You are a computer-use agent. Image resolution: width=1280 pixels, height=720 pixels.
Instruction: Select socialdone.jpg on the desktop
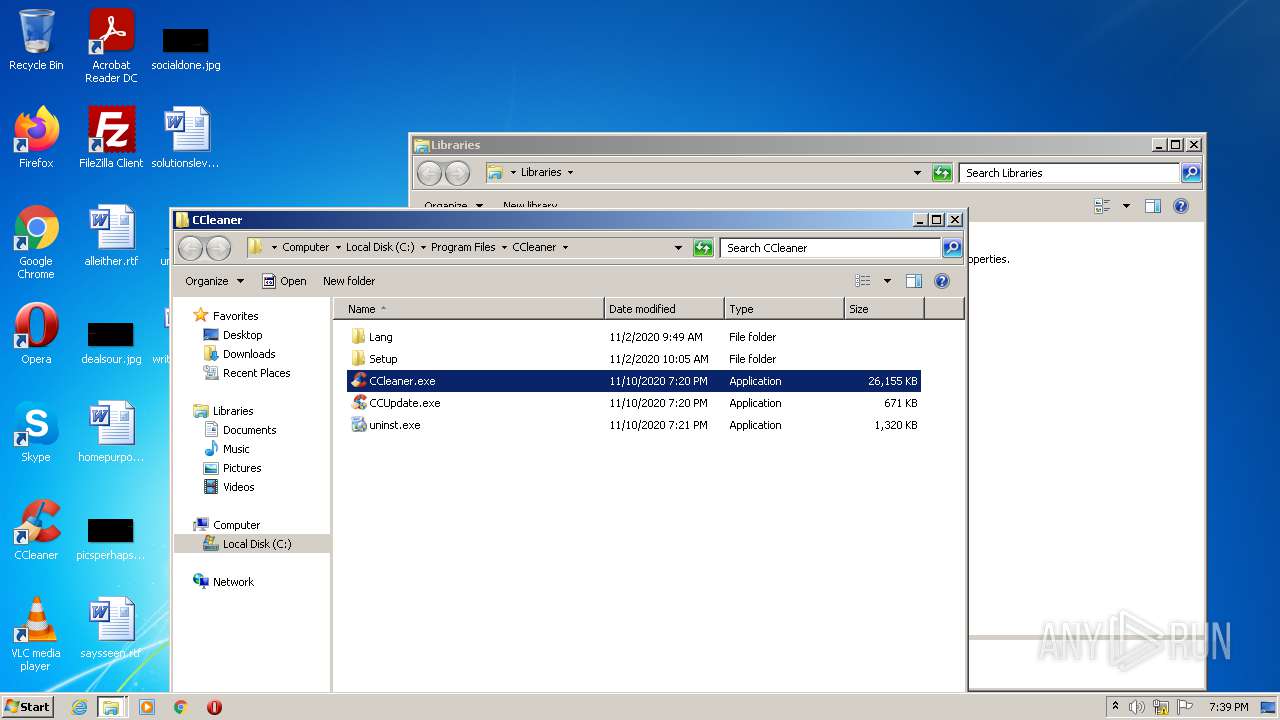tap(186, 47)
